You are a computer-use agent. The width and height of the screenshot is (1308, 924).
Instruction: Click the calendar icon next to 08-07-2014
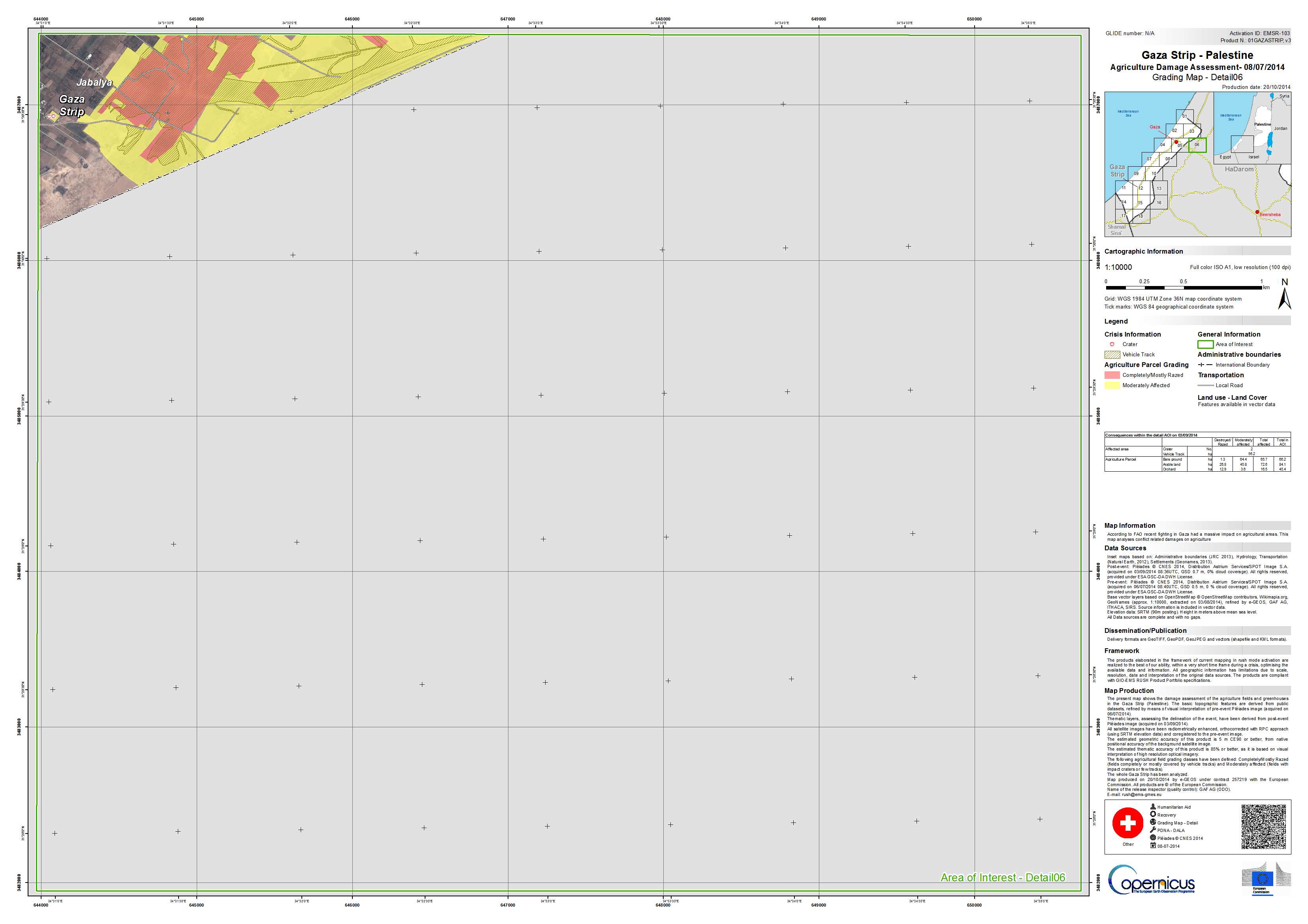coord(1153,846)
